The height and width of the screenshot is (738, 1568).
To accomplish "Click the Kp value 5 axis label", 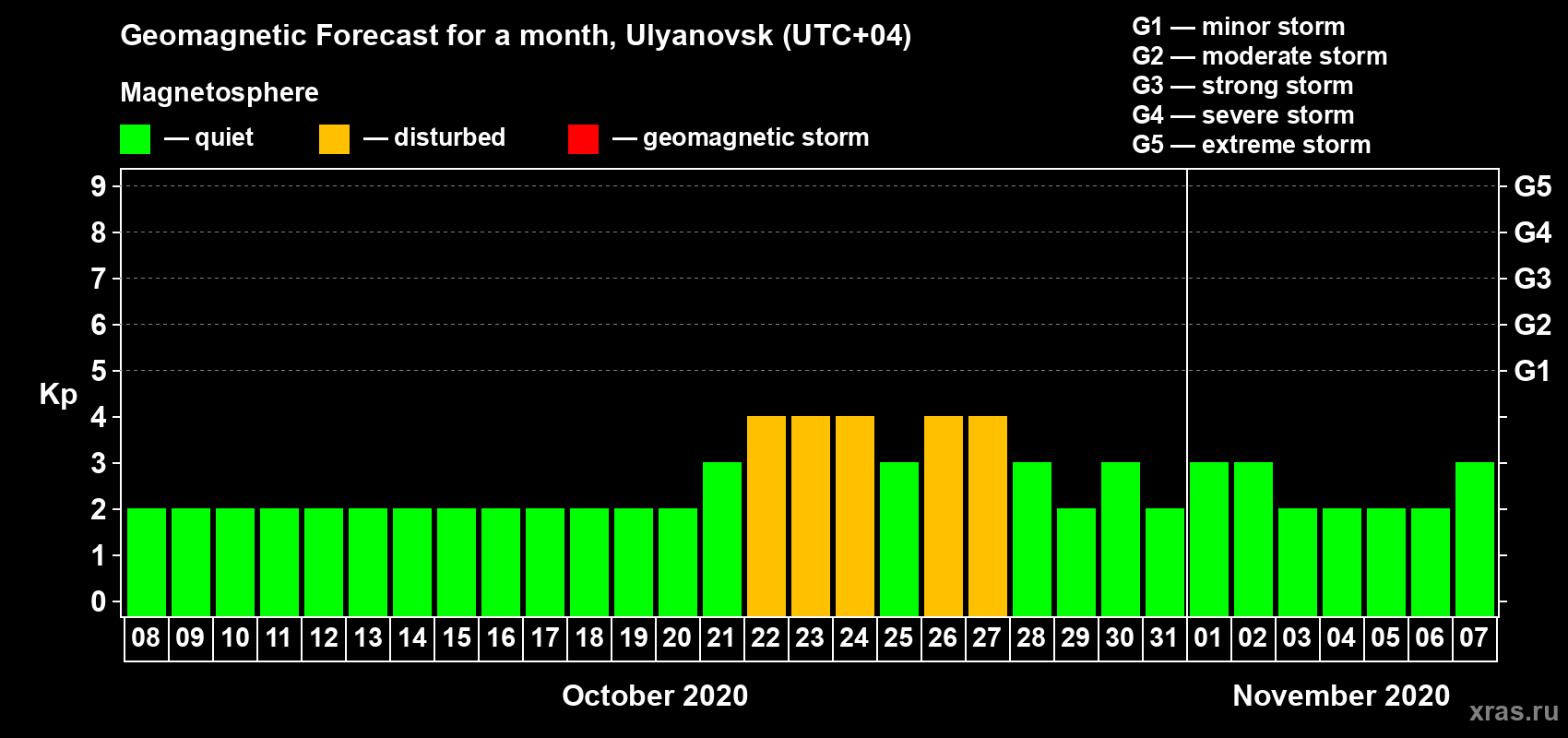I will 99,371.
